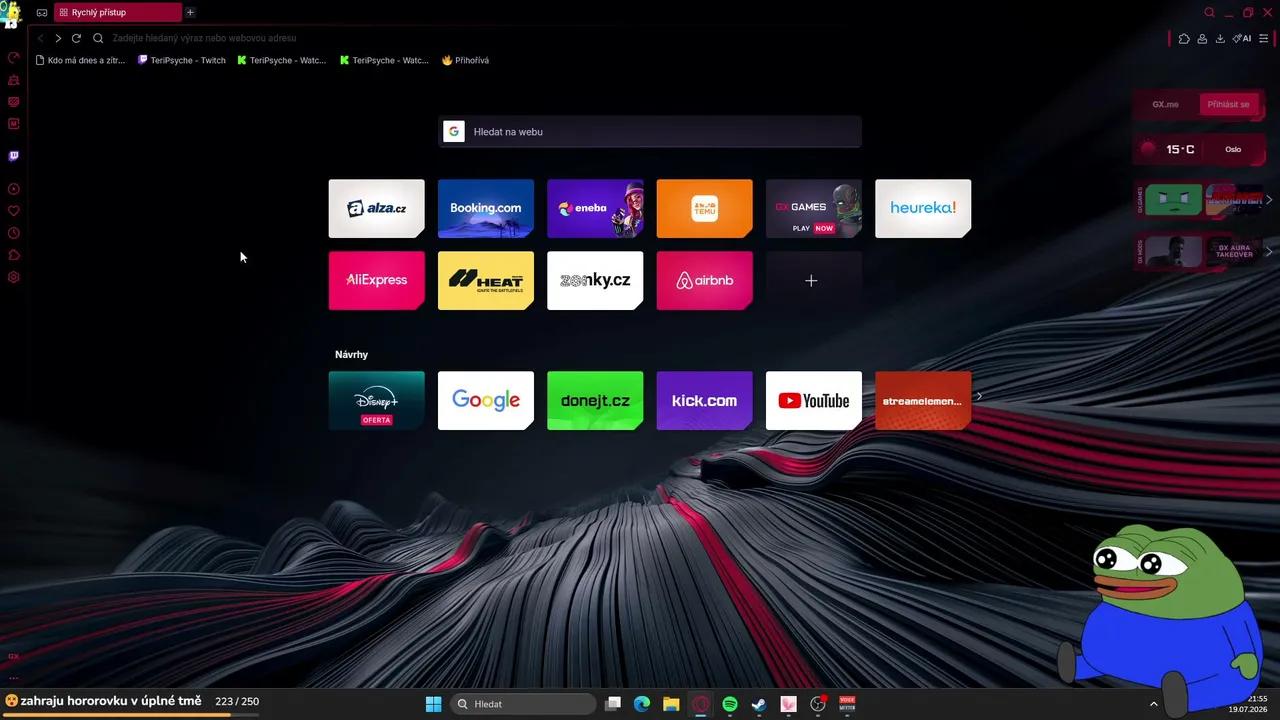Viewport: 1280px width, 720px height.
Task: Open the Disney+ suggestion tile
Action: tap(376, 400)
